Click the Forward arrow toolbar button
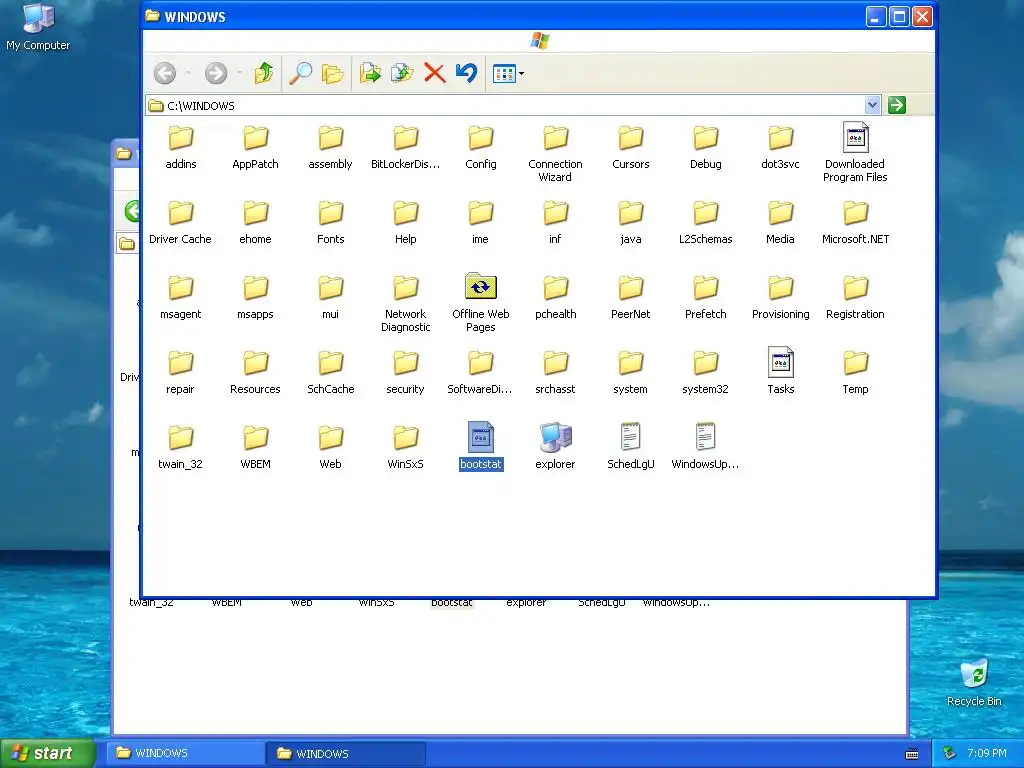 pyautogui.click(x=216, y=73)
